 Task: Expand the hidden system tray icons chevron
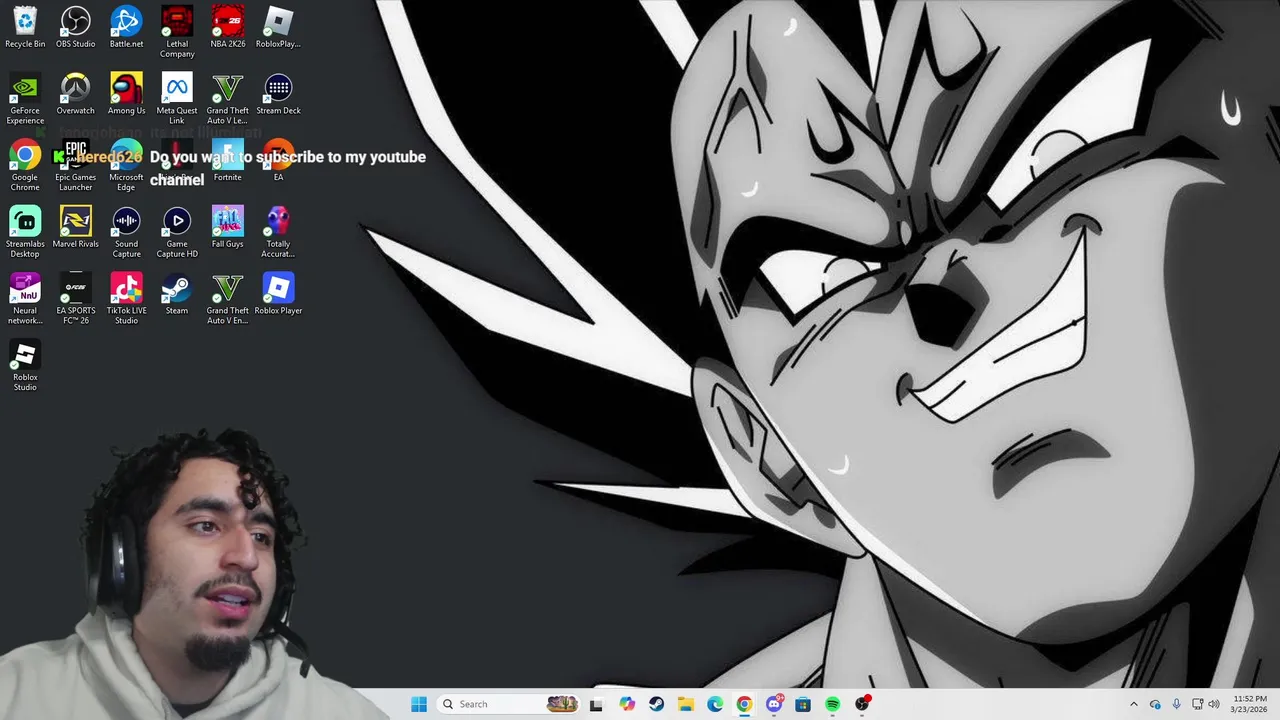coord(1133,704)
